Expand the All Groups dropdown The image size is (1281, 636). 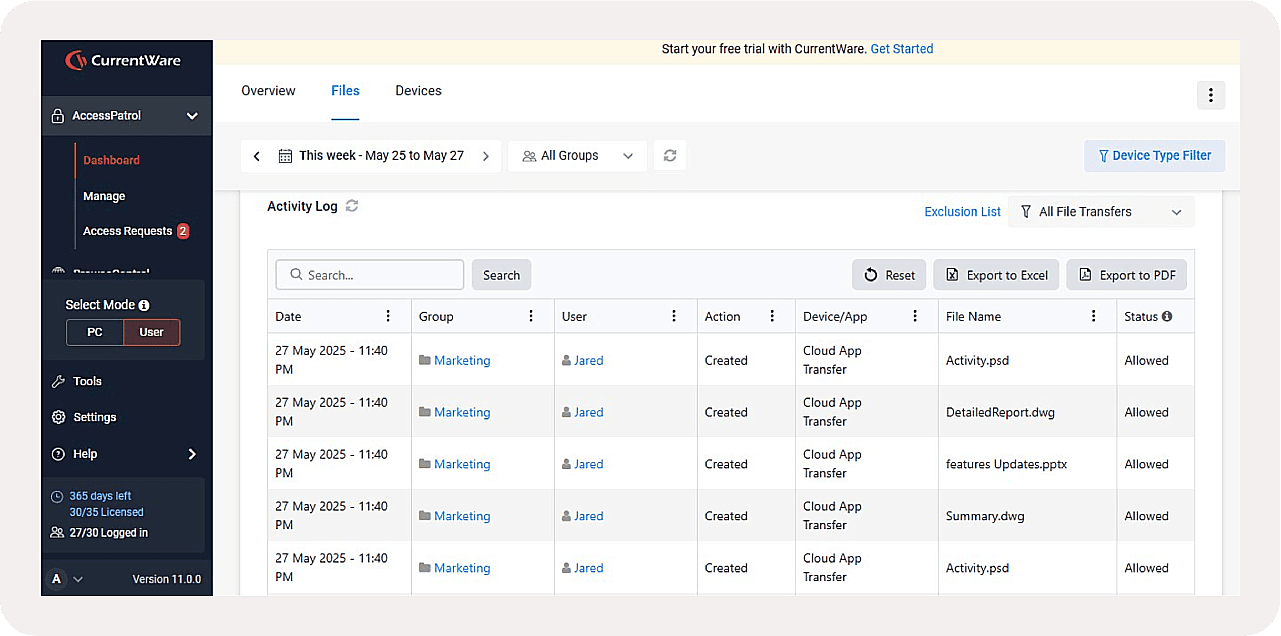pyautogui.click(x=578, y=156)
